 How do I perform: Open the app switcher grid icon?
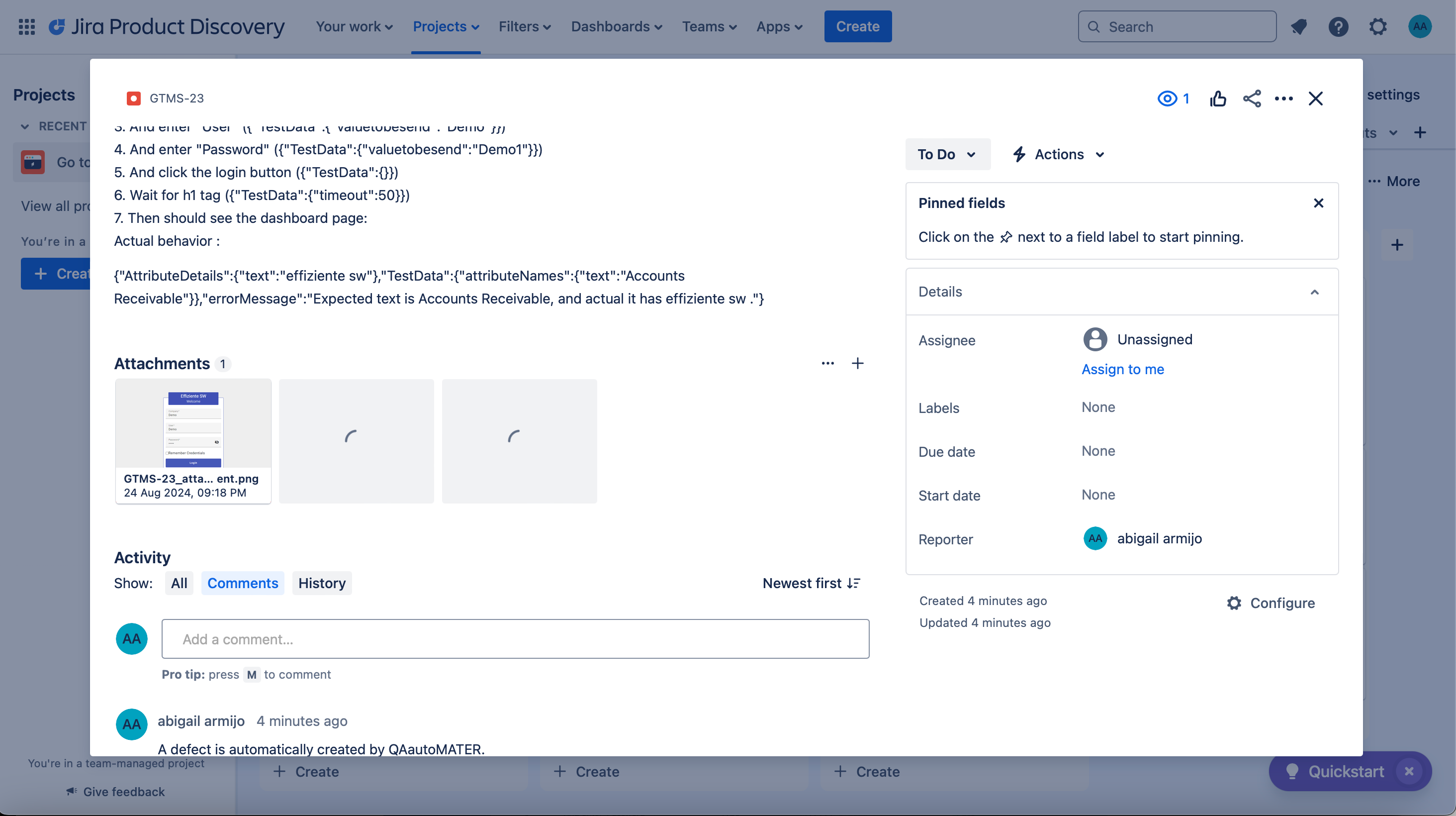point(26,26)
